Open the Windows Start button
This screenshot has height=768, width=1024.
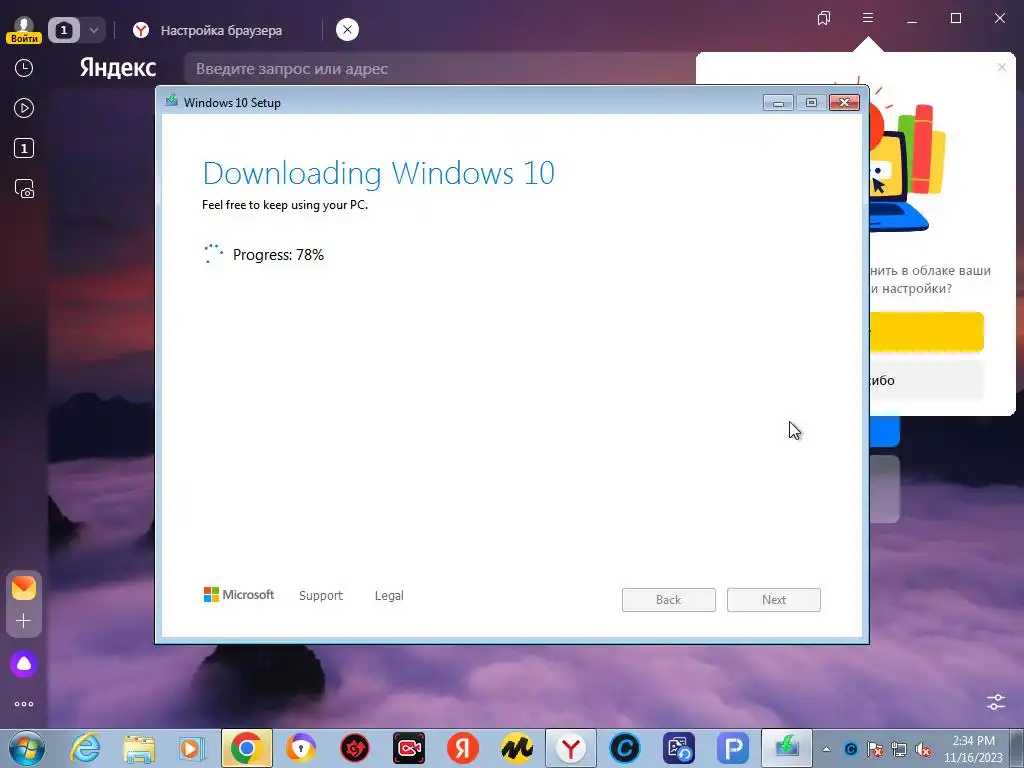click(x=27, y=748)
